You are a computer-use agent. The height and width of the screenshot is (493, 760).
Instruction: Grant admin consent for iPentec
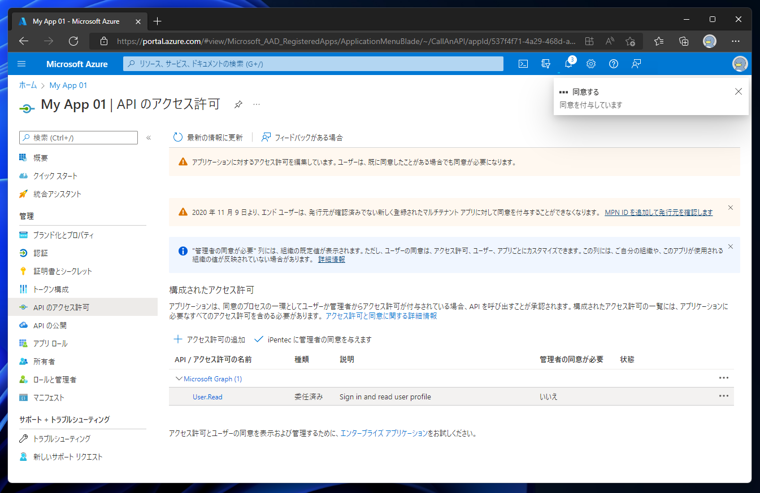point(313,339)
